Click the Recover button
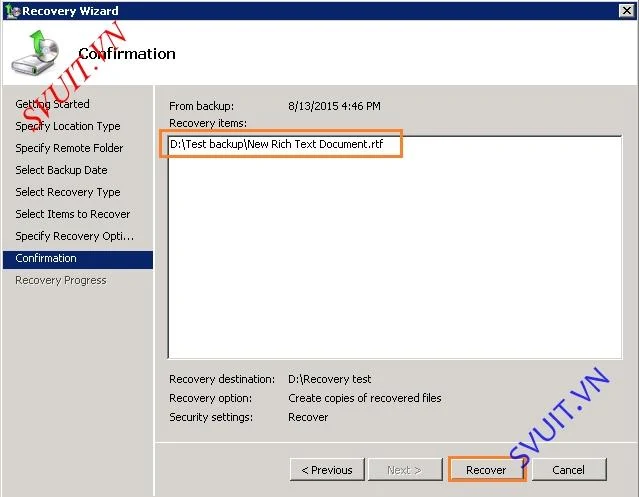The image size is (639, 497). click(487, 470)
